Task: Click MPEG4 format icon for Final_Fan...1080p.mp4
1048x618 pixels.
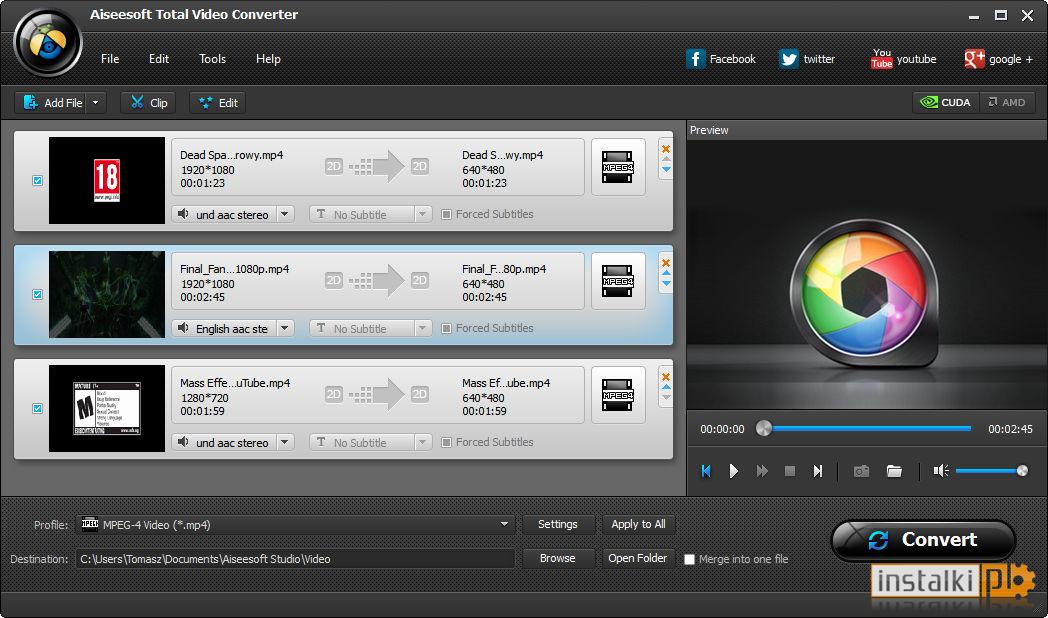Action: point(618,281)
